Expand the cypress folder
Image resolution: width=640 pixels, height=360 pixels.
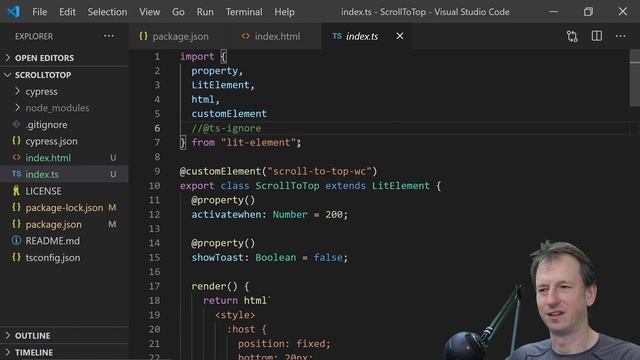[x=17, y=91]
